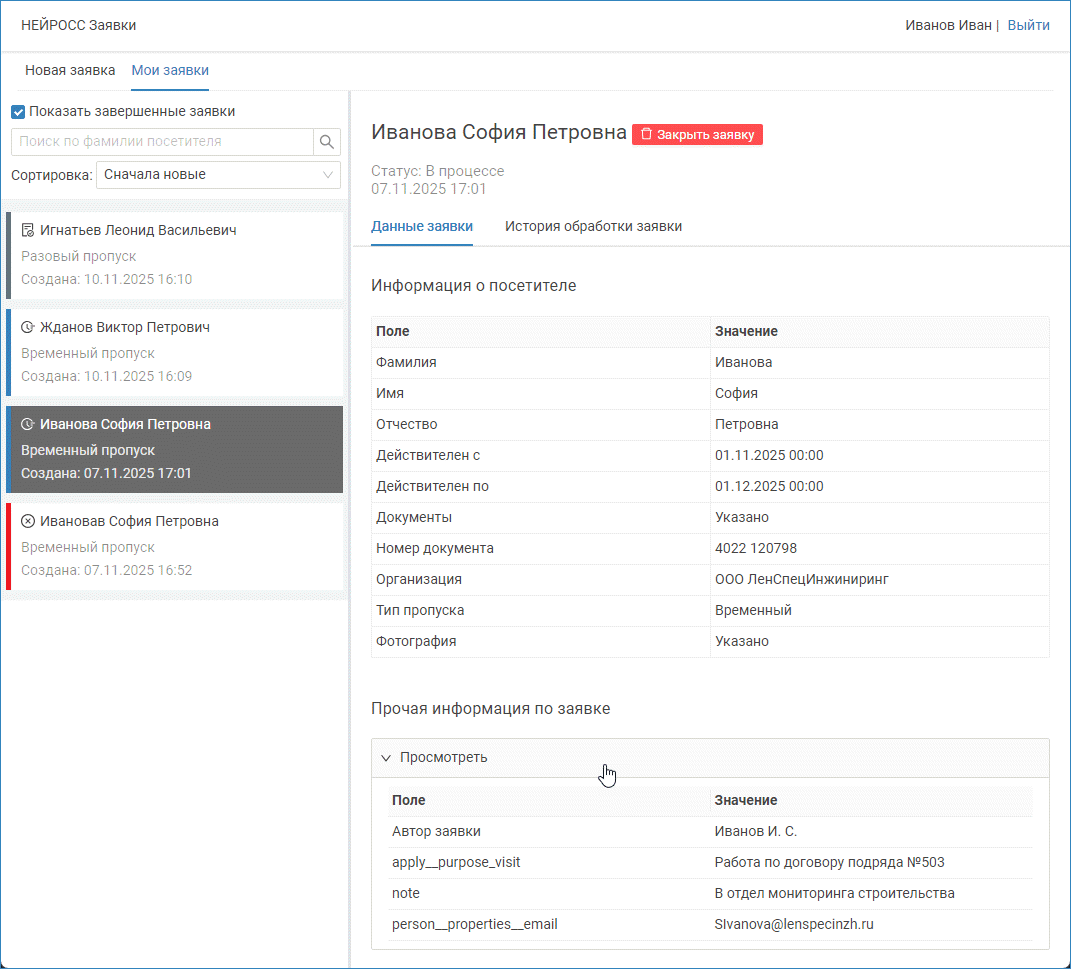Select Игнатьев Леонид Васильевич request
The width and height of the screenshot is (1071, 969).
[175, 255]
